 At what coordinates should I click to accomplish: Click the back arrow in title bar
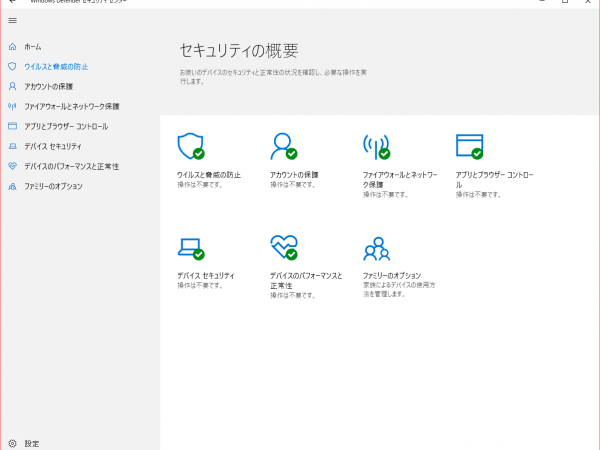(x=12, y=2)
